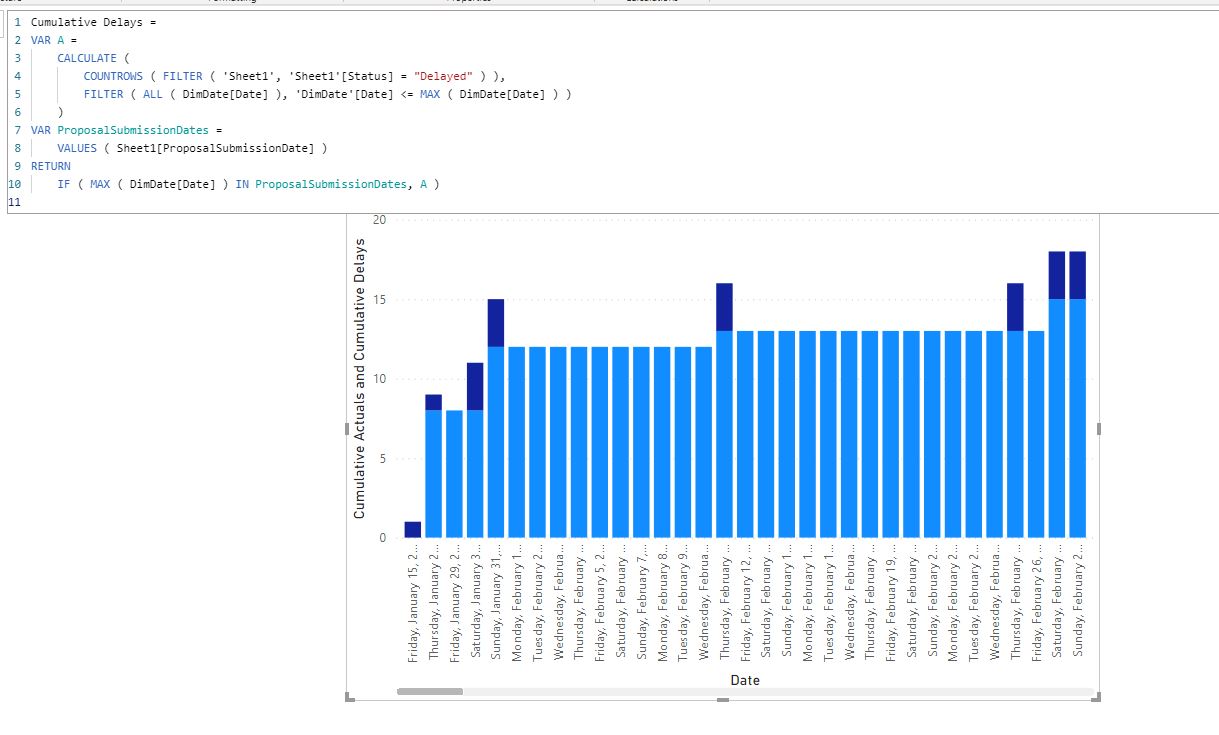Click the bottom-right corner handle of the chart visual
This screenshot has width=1219, height=735.
1097,697
